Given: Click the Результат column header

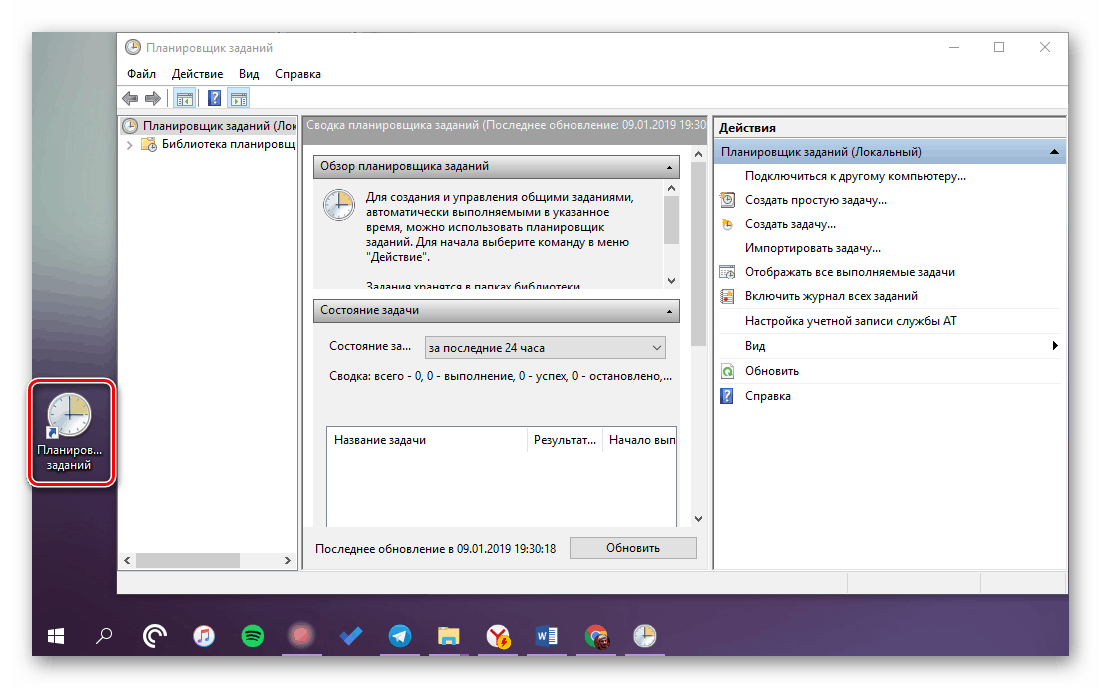Looking at the screenshot, I should coord(565,440).
